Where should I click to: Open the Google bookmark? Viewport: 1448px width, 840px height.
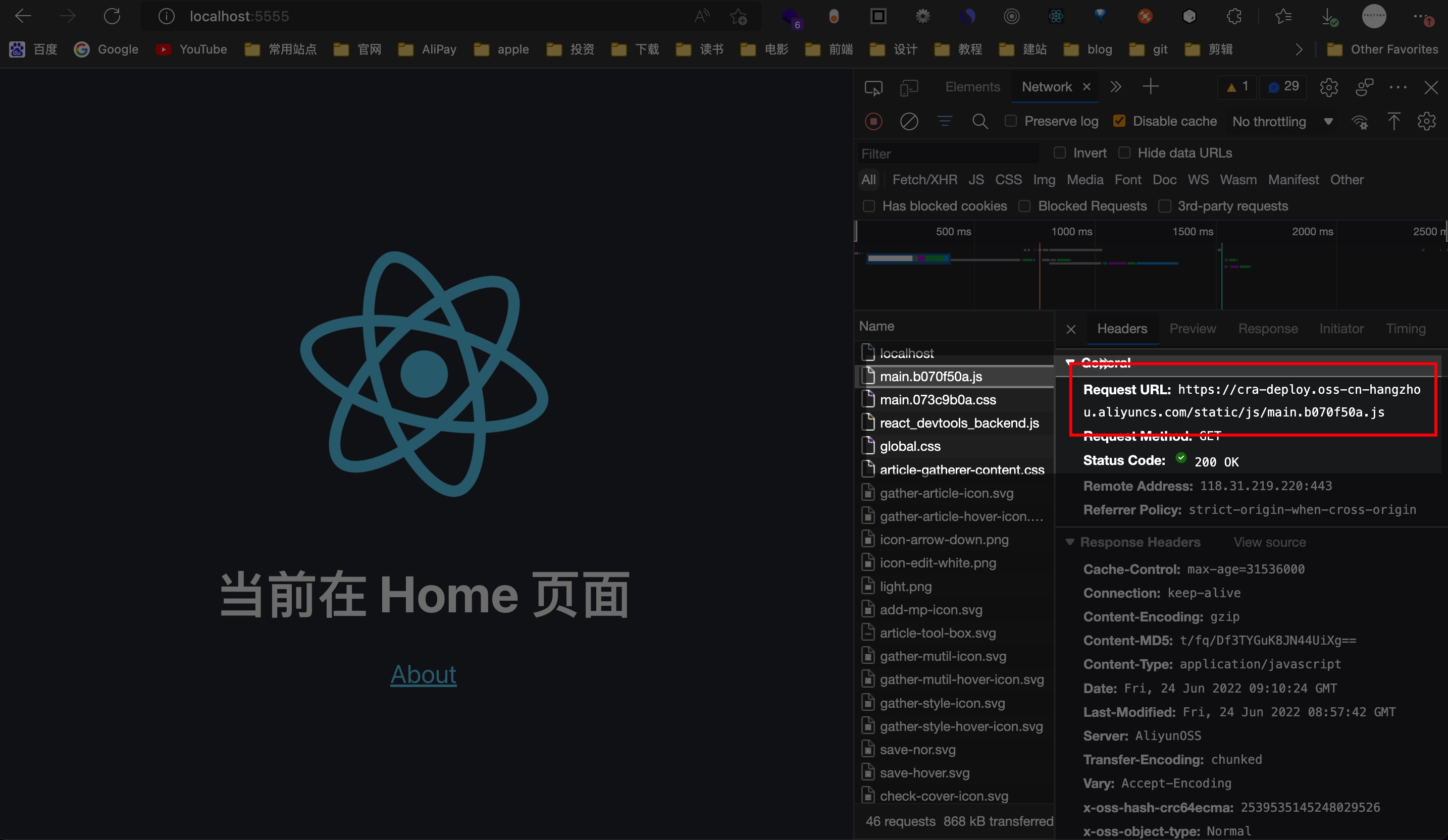click(x=107, y=49)
